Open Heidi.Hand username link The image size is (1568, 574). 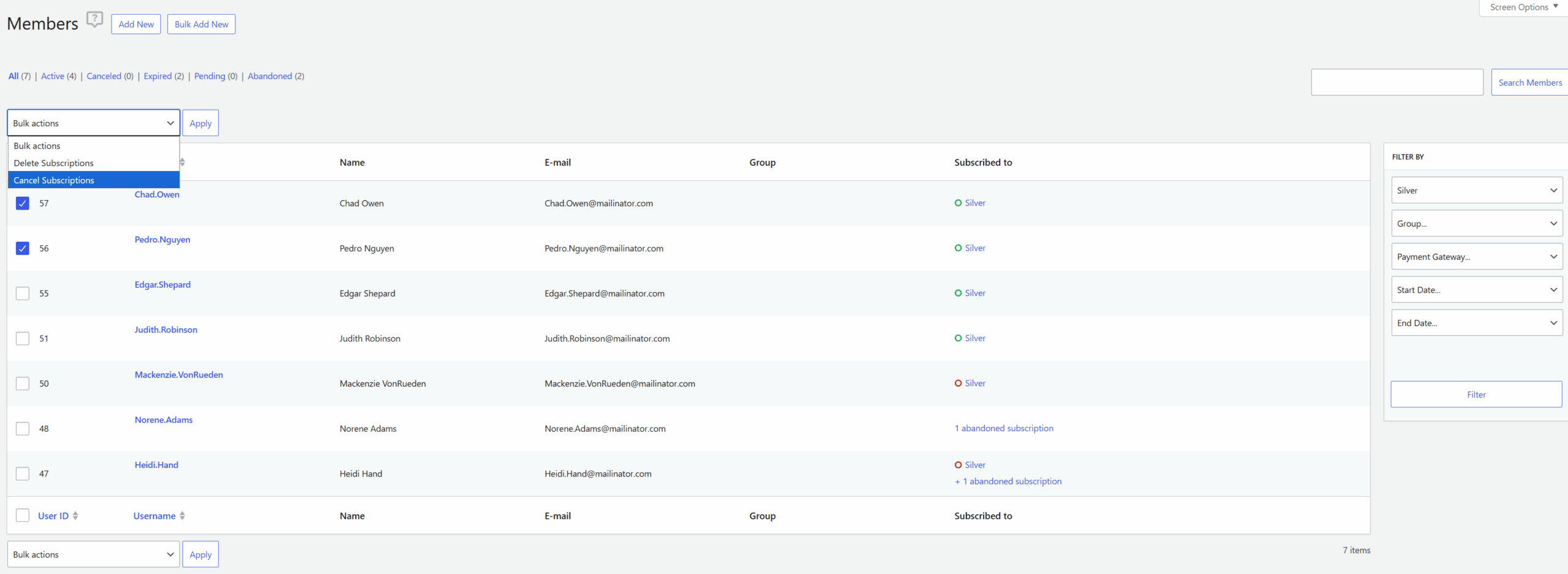click(x=156, y=465)
